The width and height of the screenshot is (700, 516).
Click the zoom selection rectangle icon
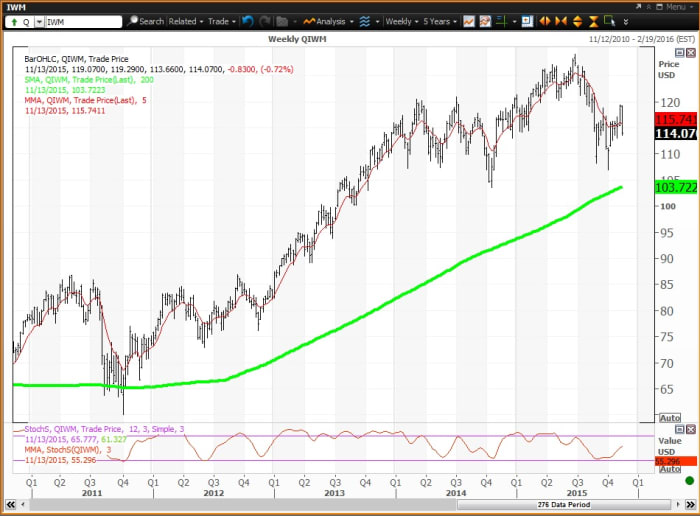(x=609, y=21)
